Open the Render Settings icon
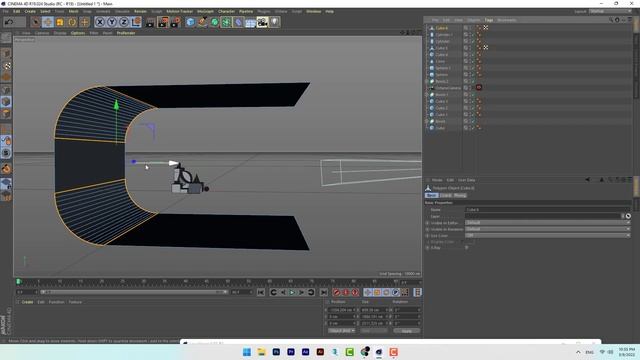 click(x=176, y=22)
